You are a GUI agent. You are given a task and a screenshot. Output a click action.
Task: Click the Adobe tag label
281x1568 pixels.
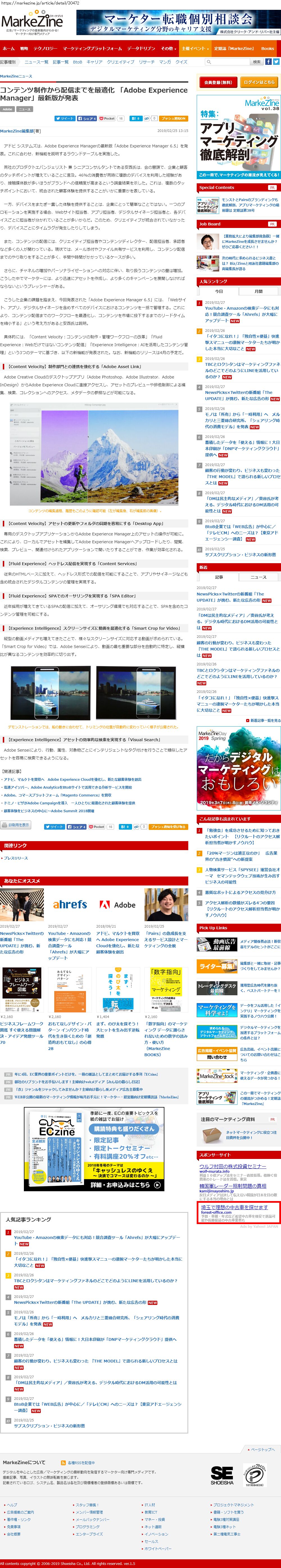click(x=7, y=109)
